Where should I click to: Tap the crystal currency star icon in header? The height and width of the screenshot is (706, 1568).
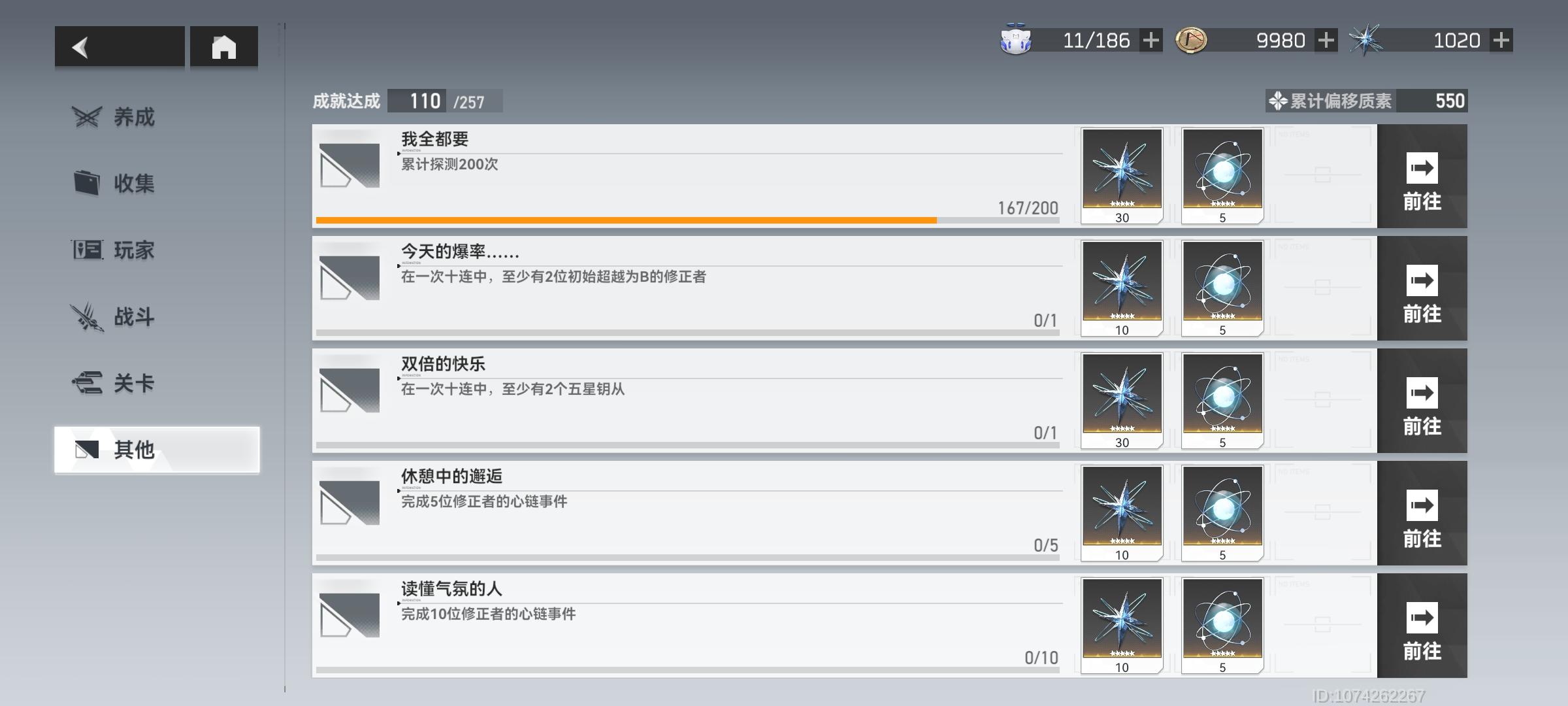[1365, 41]
